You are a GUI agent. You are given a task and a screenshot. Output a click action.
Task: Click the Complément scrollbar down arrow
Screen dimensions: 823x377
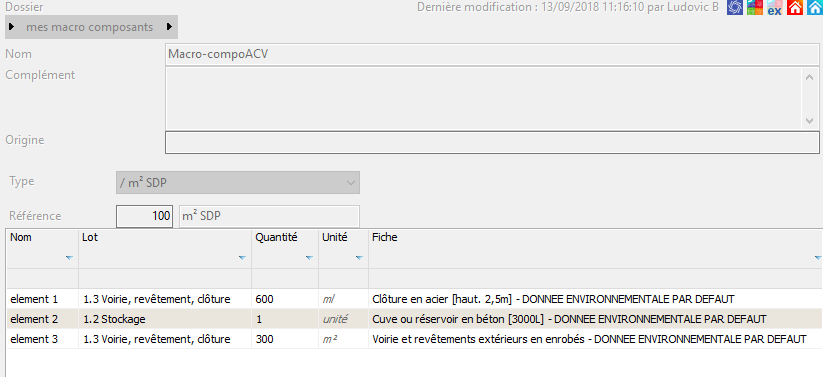[x=810, y=121]
